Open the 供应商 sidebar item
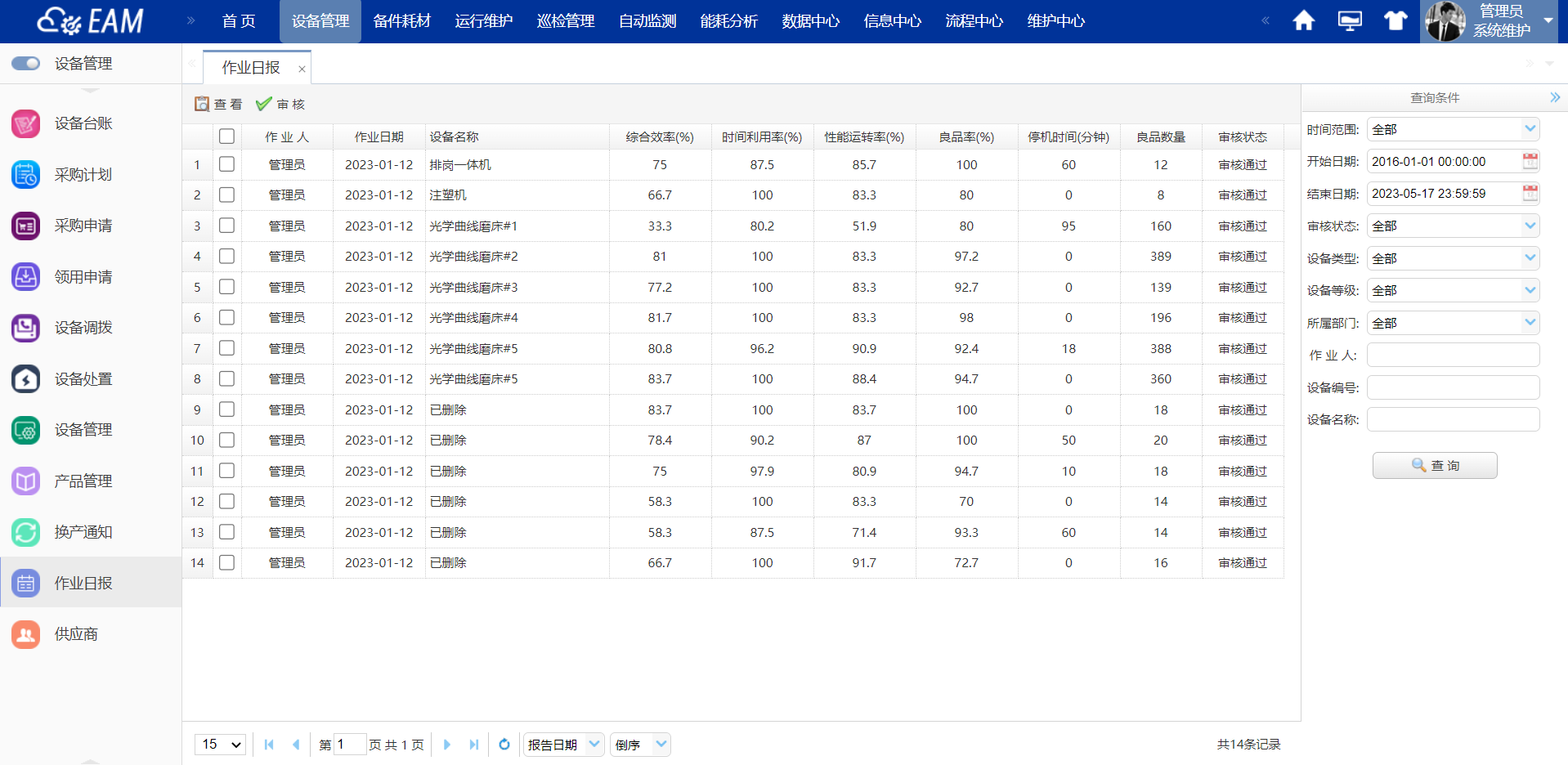 pos(90,634)
